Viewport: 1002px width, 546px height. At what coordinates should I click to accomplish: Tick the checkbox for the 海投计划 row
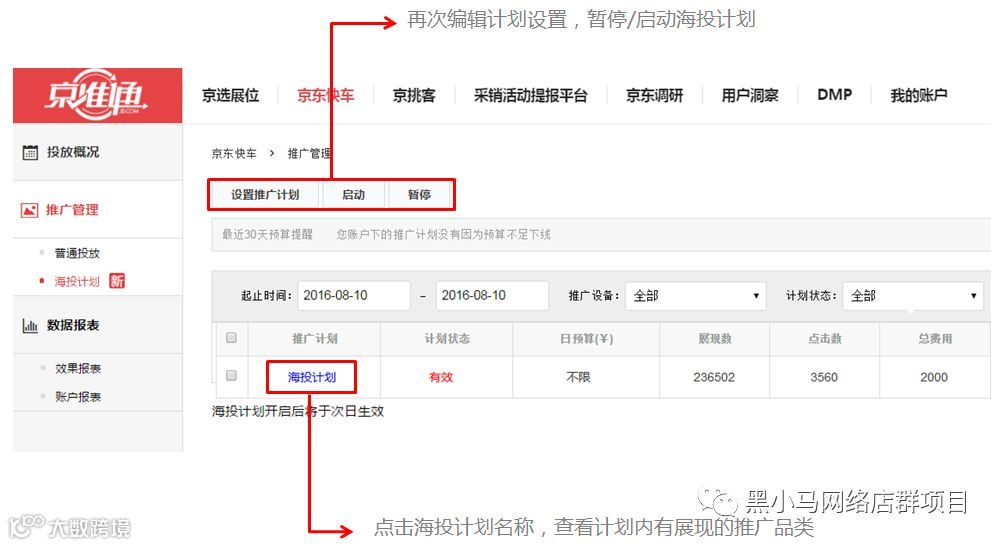(x=231, y=376)
